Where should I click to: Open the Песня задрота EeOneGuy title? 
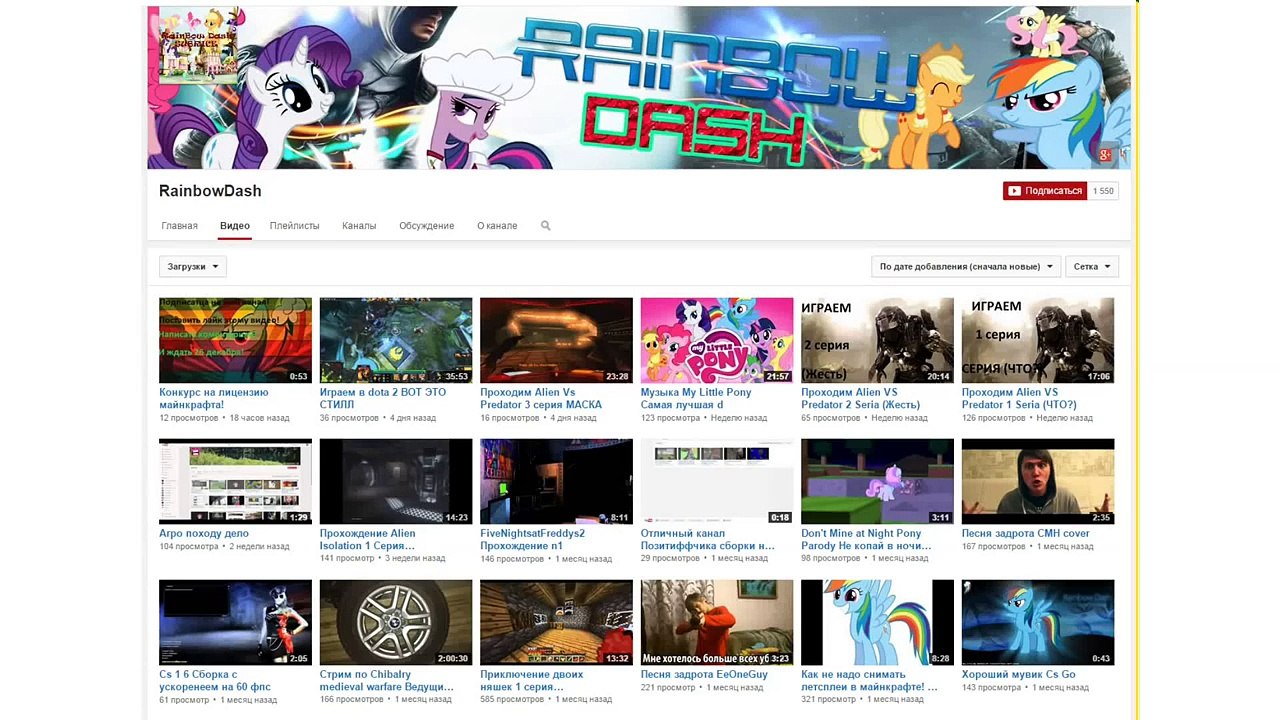[x=704, y=675]
